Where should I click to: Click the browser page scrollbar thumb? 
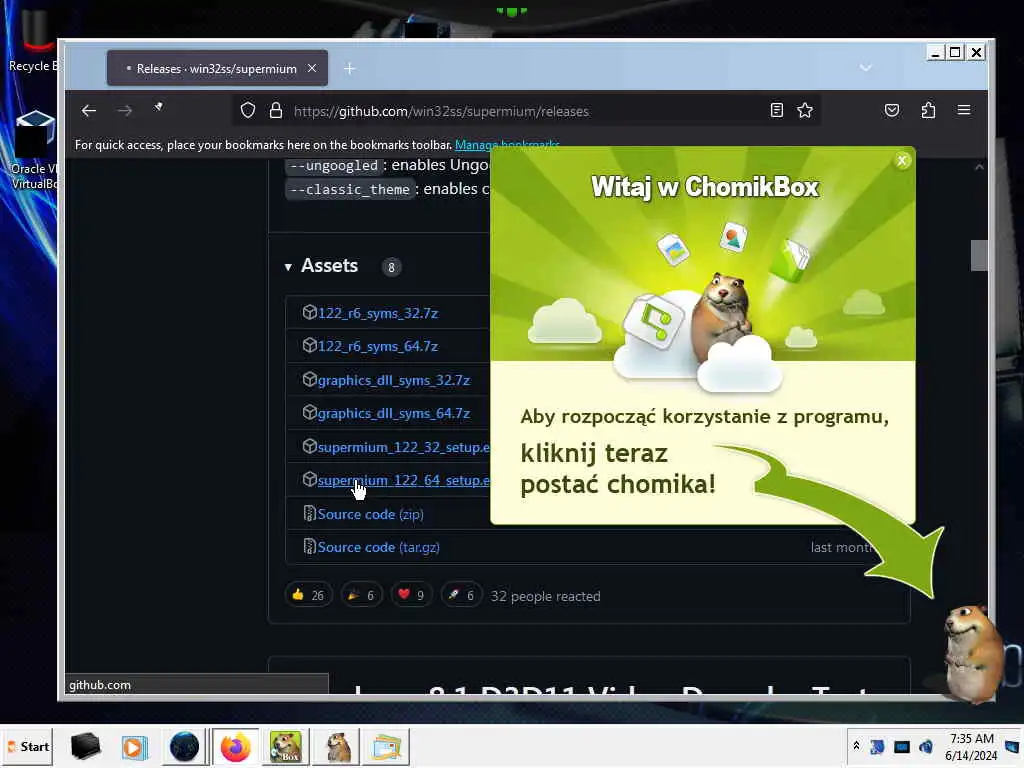pyautogui.click(x=979, y=255)
